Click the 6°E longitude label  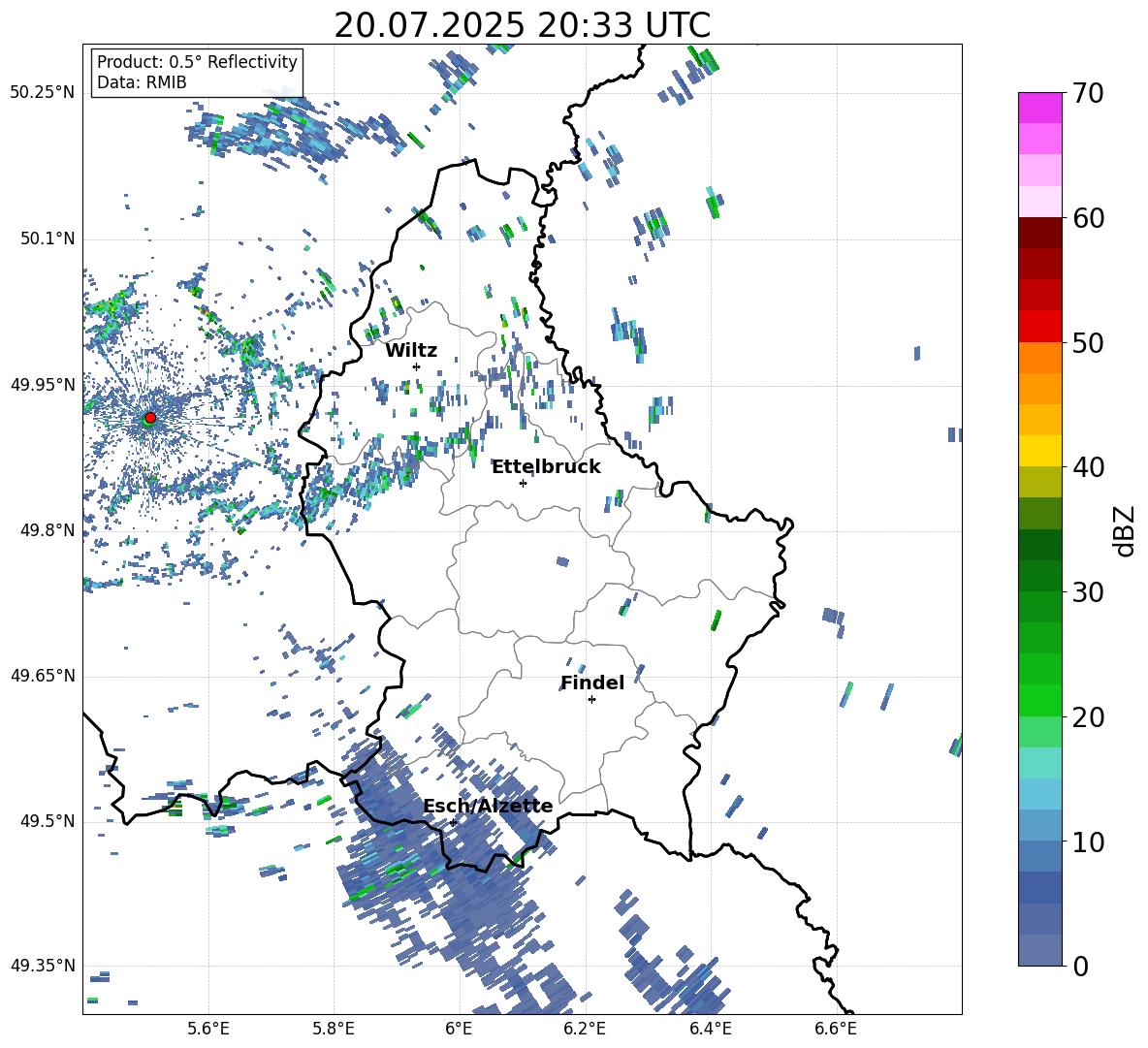pyautogui.click(x=459, y=1030)
